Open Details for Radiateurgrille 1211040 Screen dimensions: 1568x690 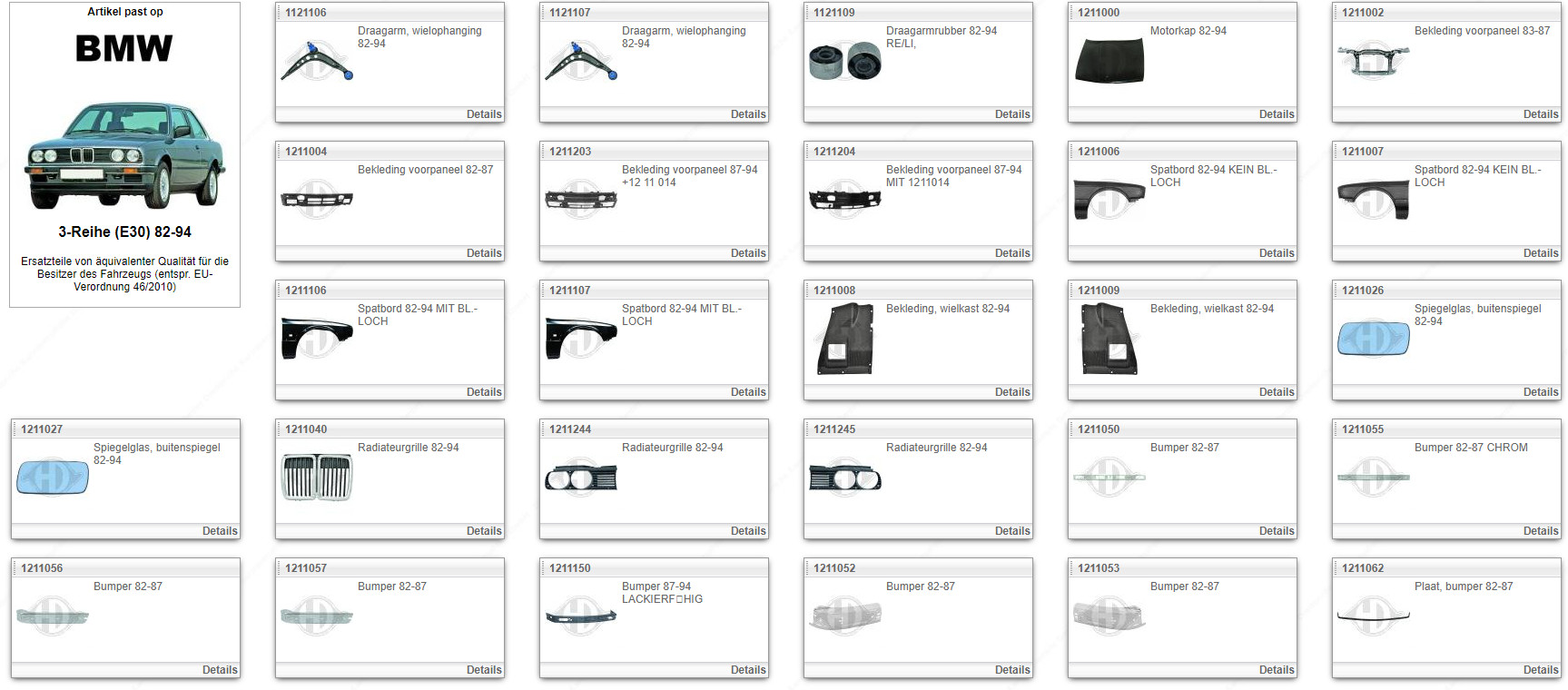point(484,531)
